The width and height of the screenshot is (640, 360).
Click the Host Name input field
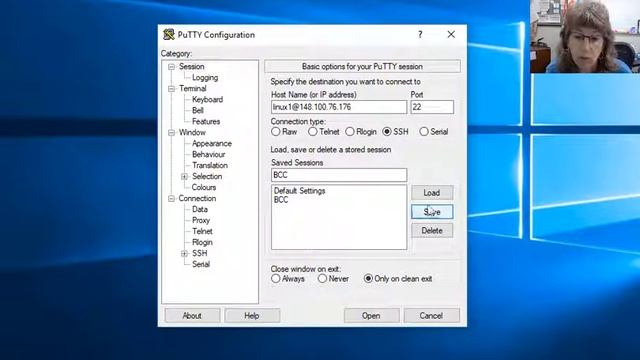339,107
